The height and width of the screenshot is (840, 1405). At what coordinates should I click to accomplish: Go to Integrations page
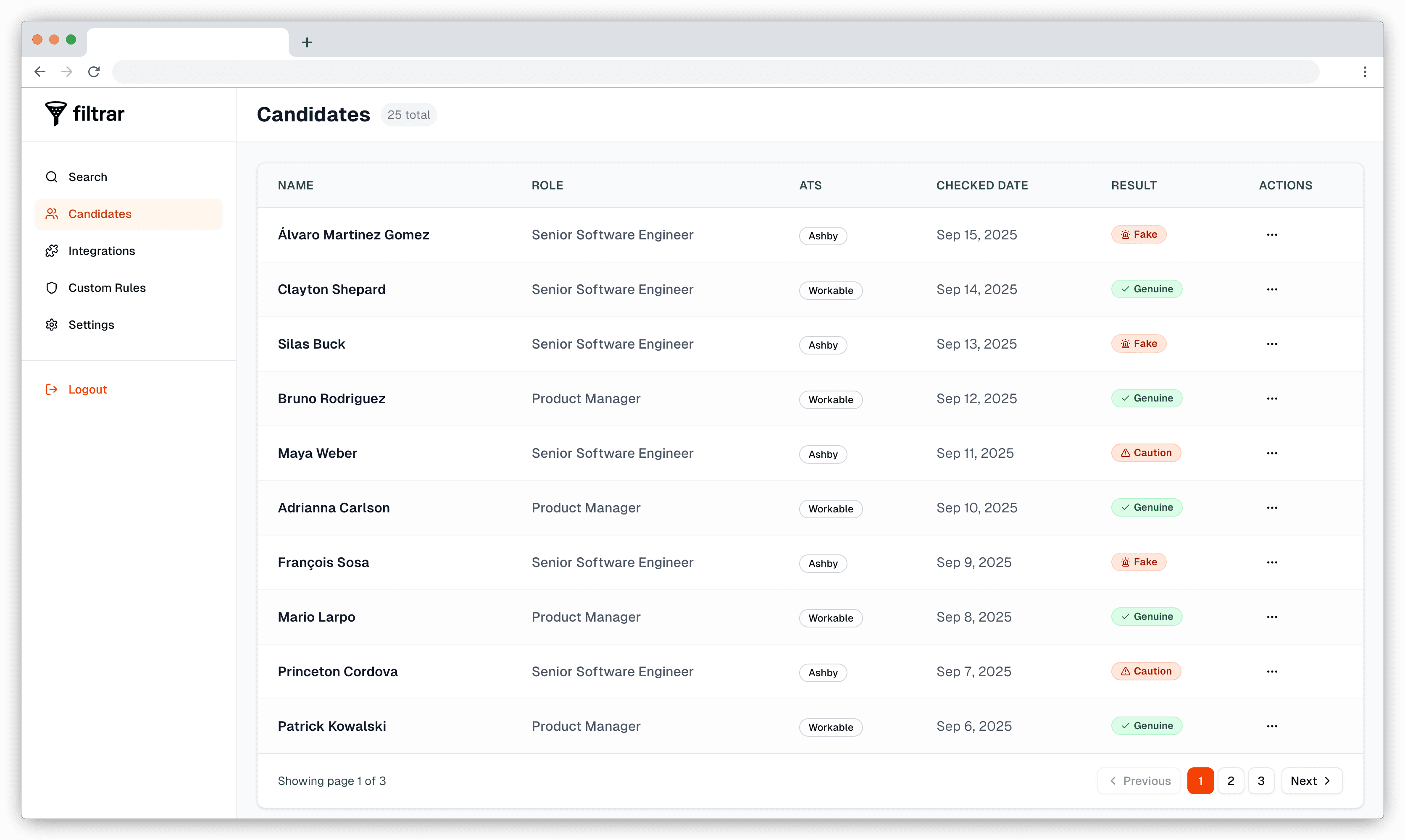(129, 251)
